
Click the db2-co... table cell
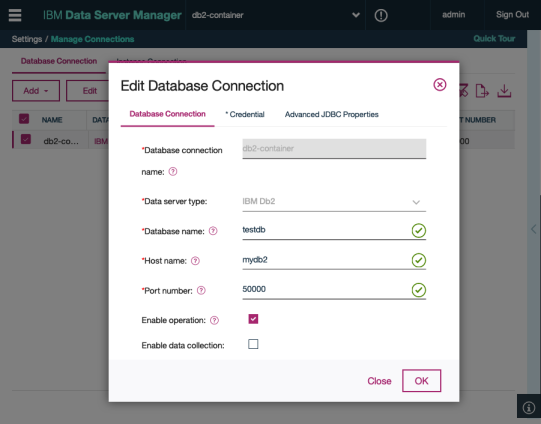tap(61, 141)
